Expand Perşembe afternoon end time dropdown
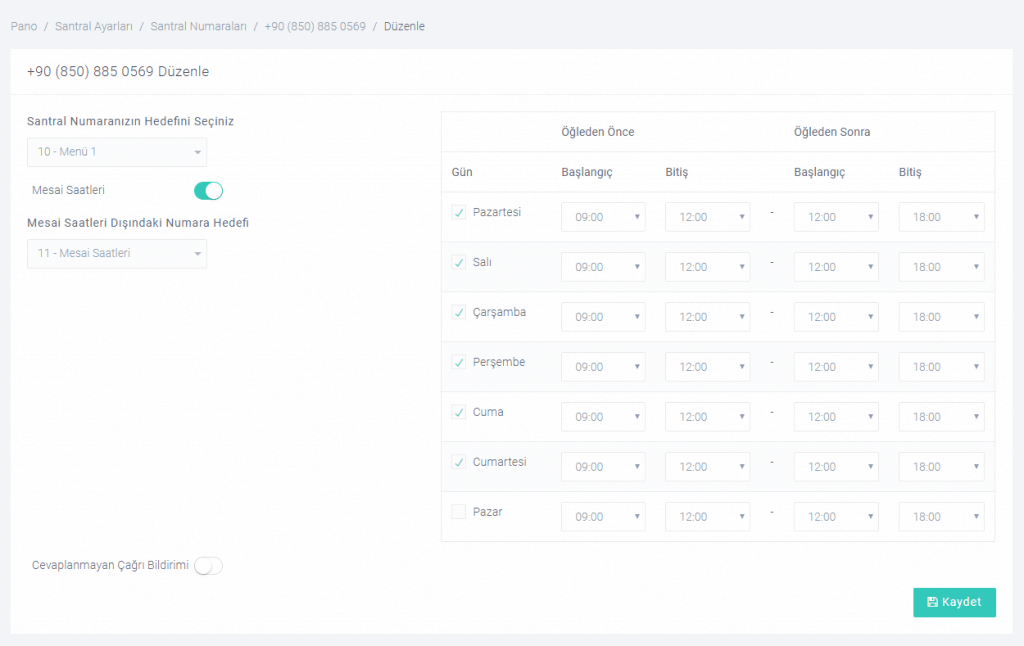 (x=941, y=367)
